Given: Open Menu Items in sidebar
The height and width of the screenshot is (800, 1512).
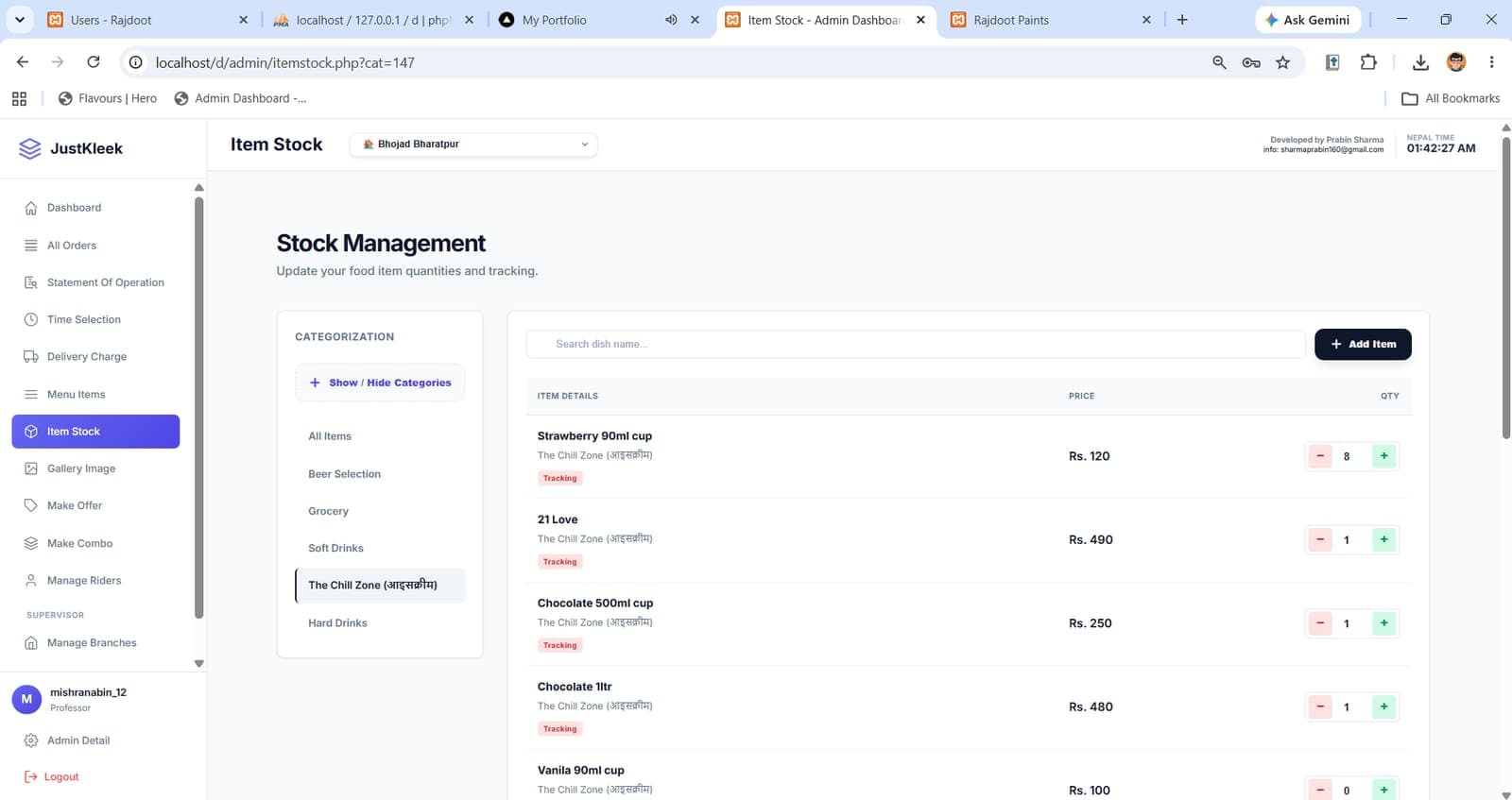Looking at the screenshot, I should click(x=95, y=394).
